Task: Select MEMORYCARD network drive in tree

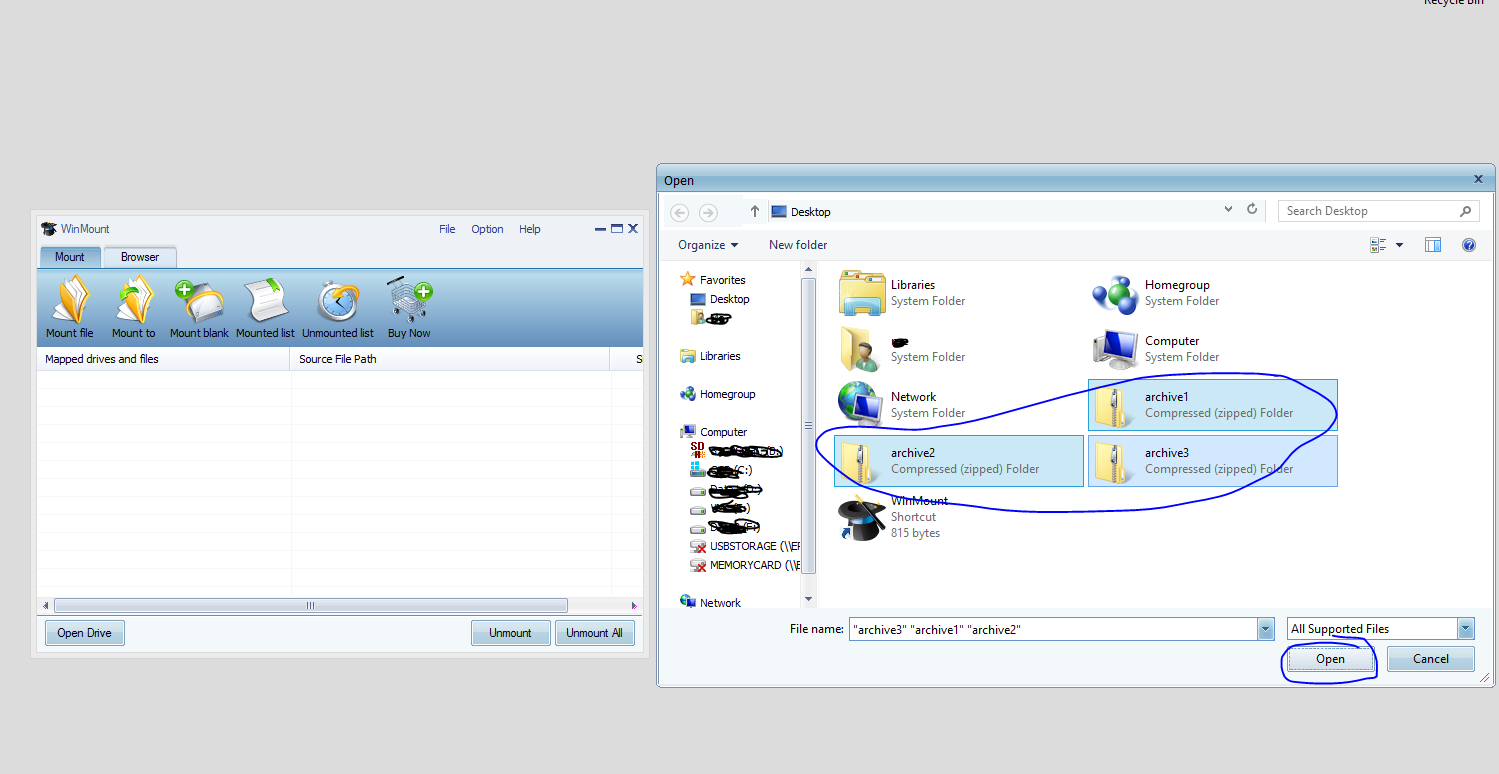Action: click(x=746, y=565)
